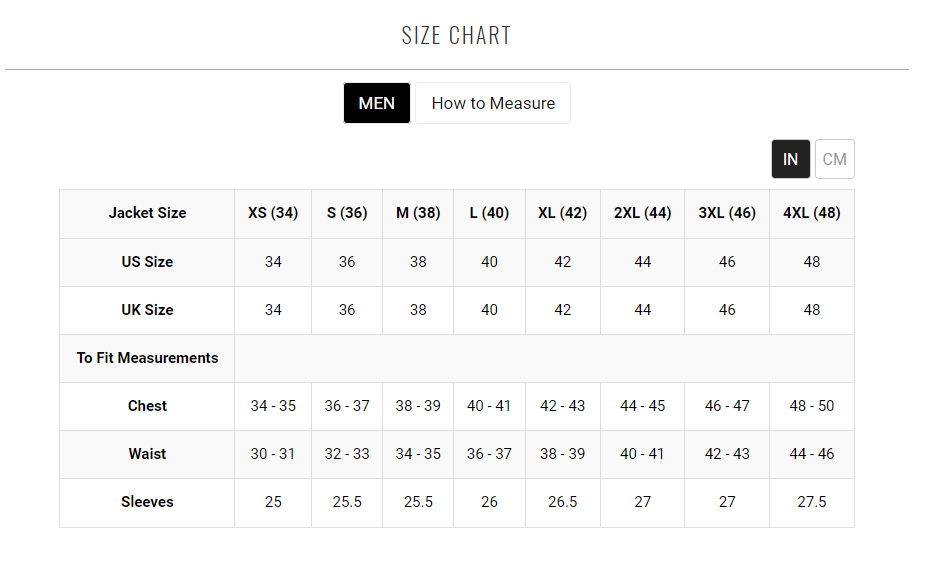Select the XL (42) column header

click(x=562, y=213)
